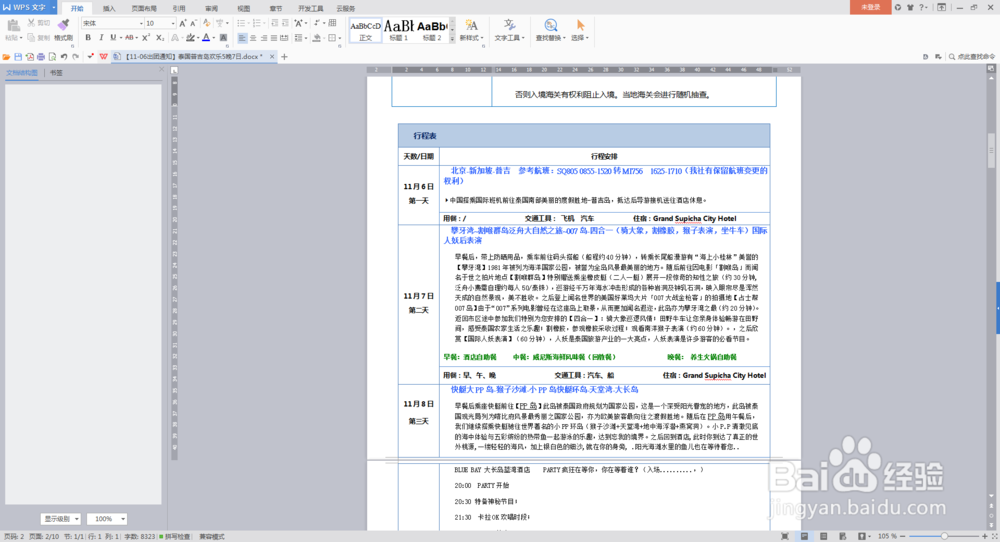Click the Copy icon in clipboard group

pos(31,38)
